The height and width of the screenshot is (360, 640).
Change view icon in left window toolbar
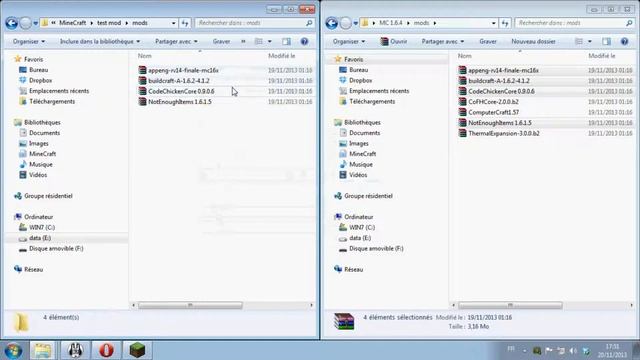(259, 42)
